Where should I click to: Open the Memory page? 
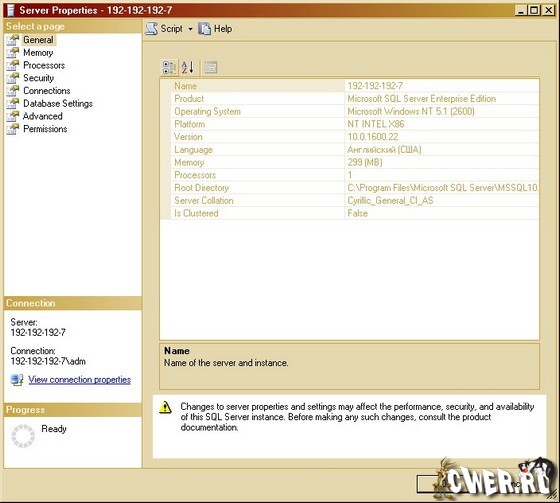38,53
